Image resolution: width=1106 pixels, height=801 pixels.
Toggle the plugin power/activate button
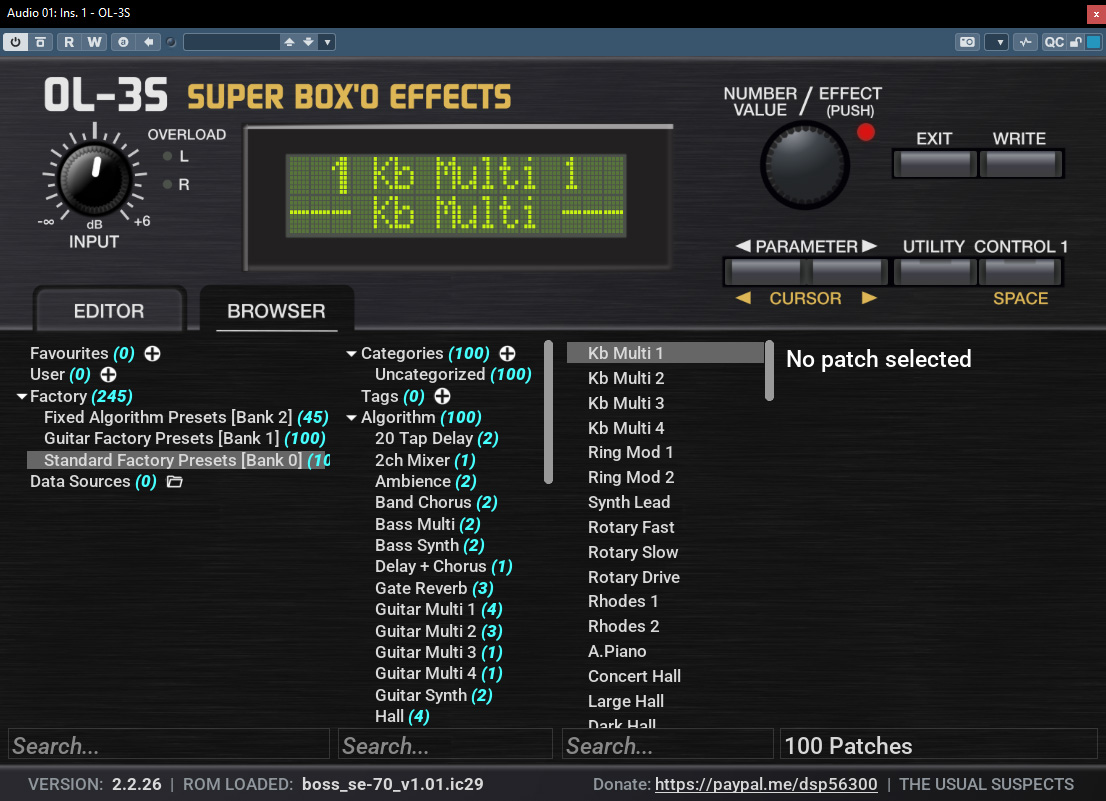(x=16, y=42)
